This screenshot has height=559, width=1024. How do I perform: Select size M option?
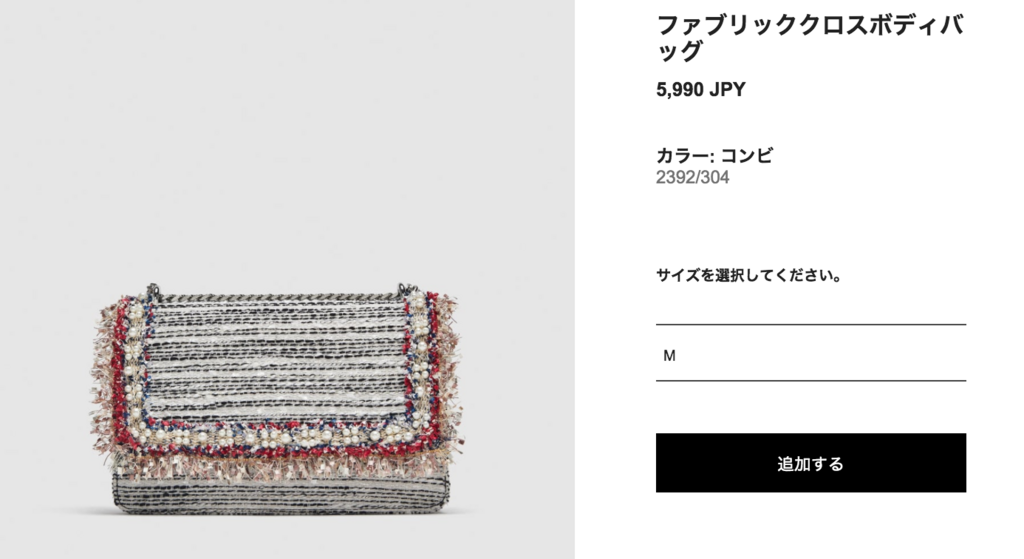(810, 355)
